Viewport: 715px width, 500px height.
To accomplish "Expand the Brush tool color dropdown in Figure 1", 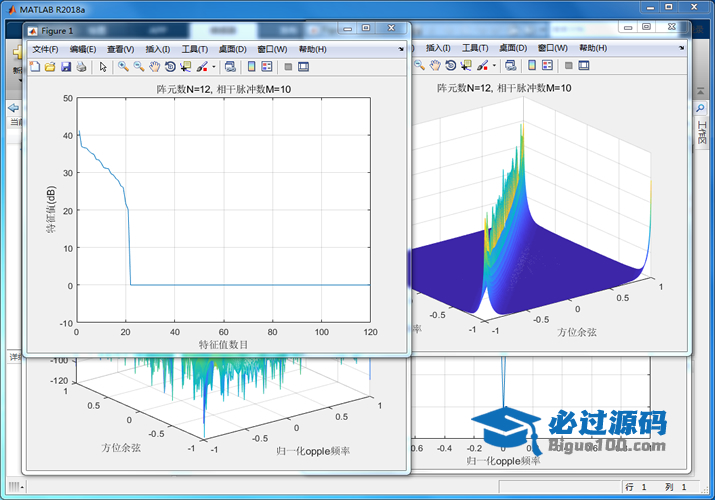I will coord(213,67).
